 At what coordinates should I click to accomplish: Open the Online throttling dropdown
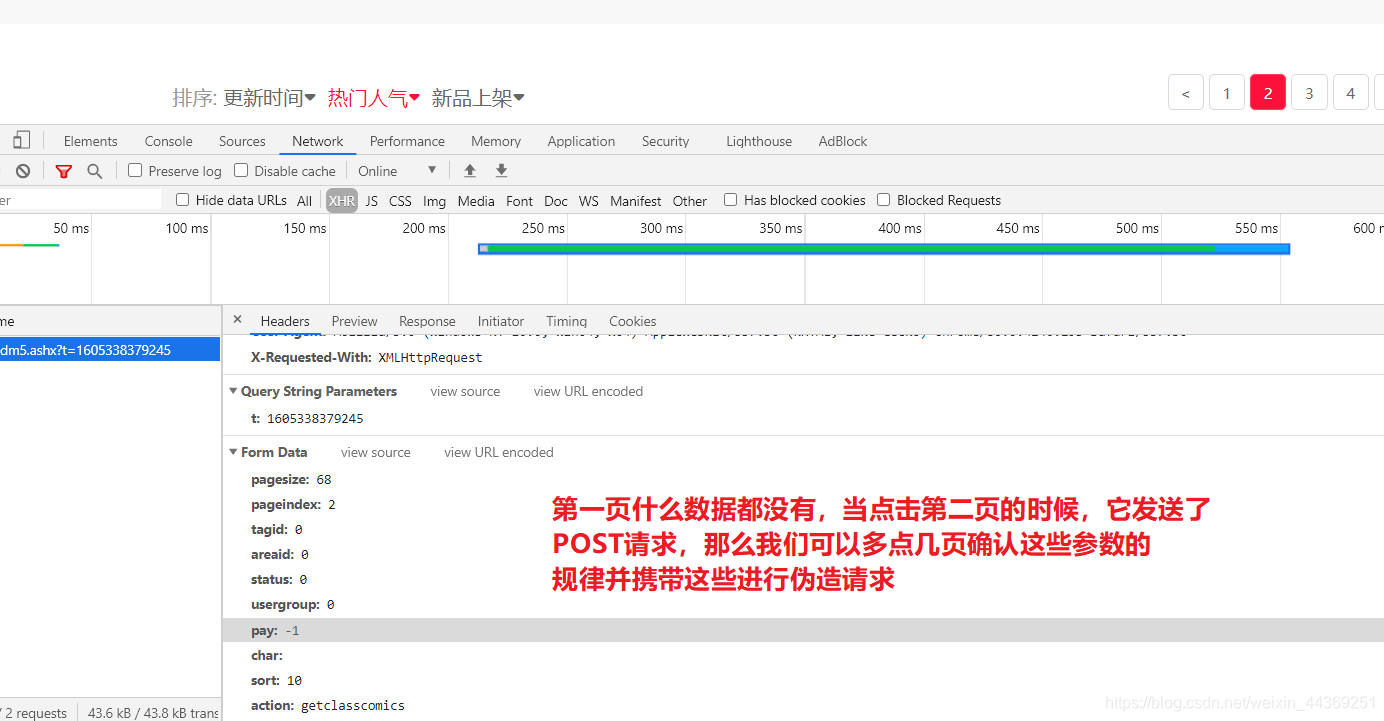pos(397,171)
